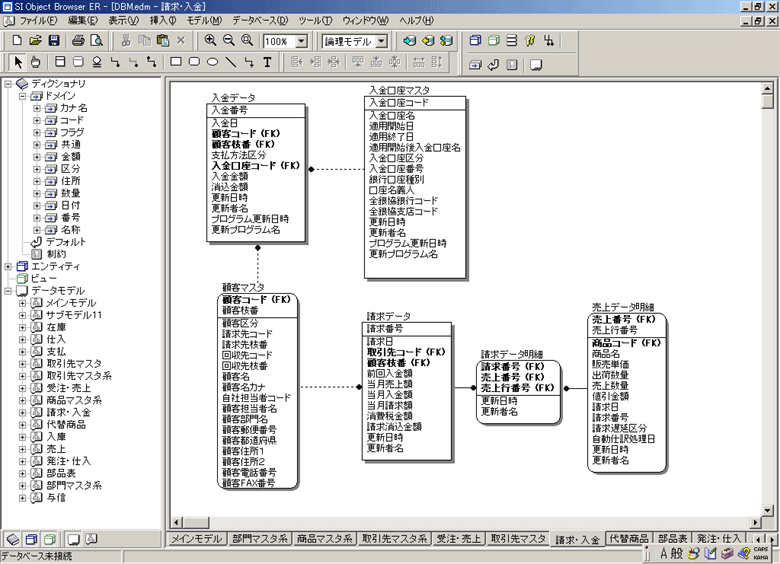Open the モデル(M) menu
The image size is (780, 564).
pyautogui.click(x=204, y=20)
